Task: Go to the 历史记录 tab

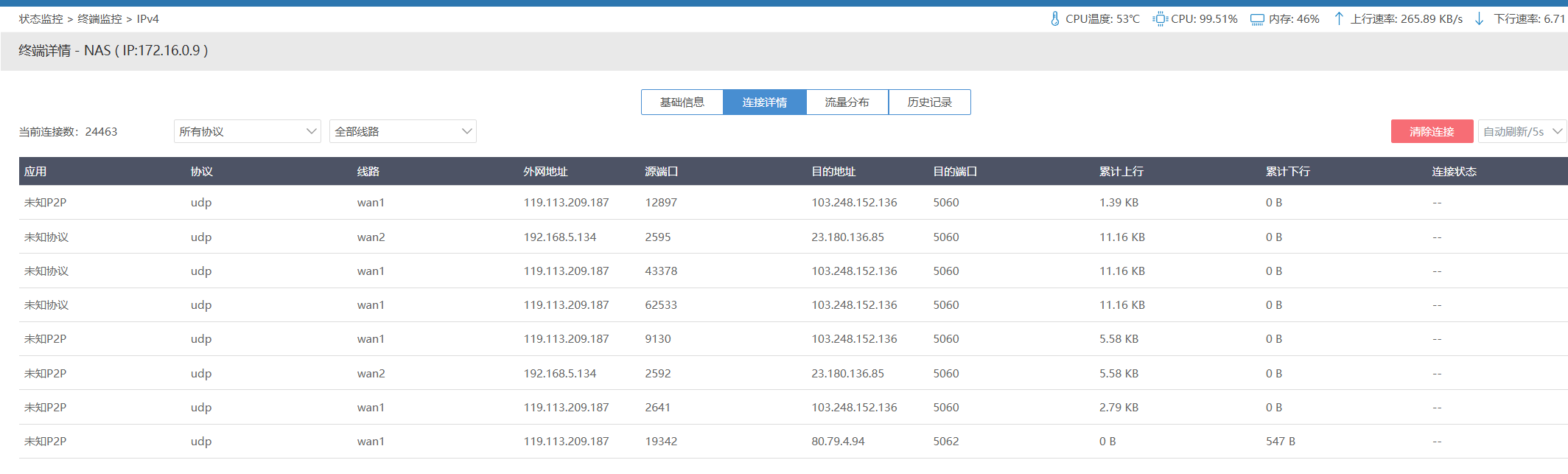Action: pyautogui.click(x=929, y=102)
